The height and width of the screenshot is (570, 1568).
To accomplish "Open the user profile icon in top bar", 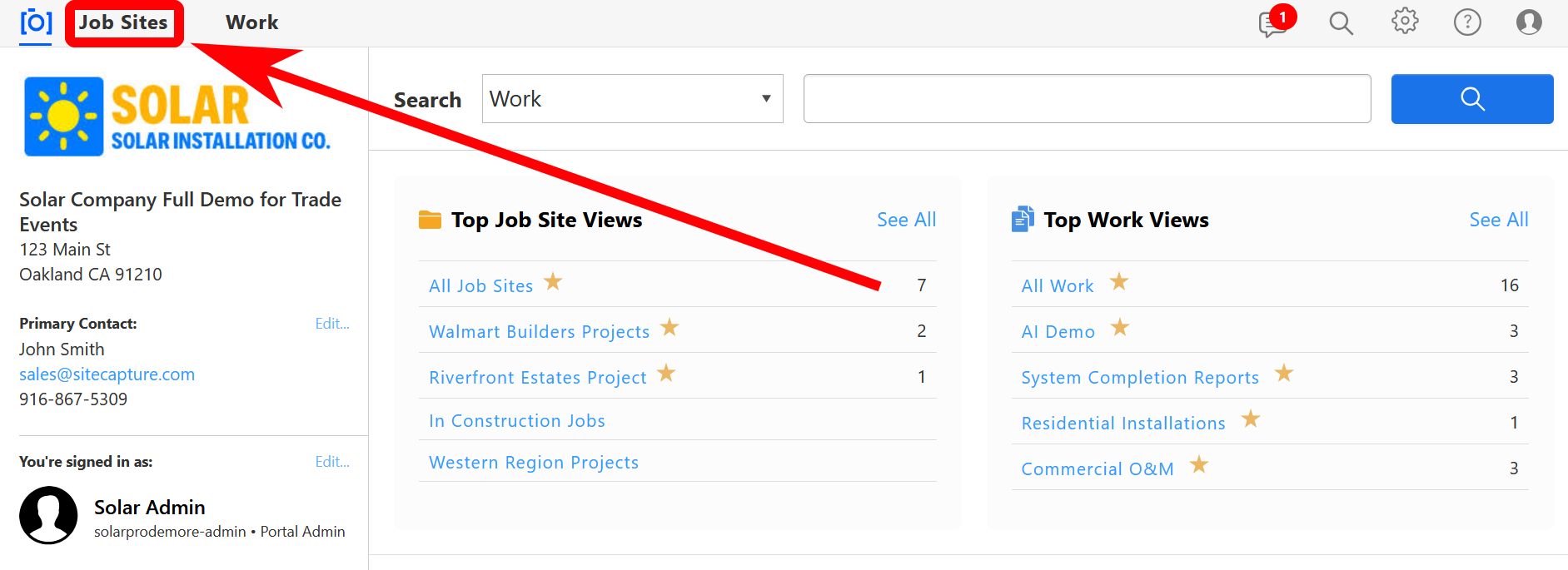I will pyautogui.click(x=1529, y=22).
